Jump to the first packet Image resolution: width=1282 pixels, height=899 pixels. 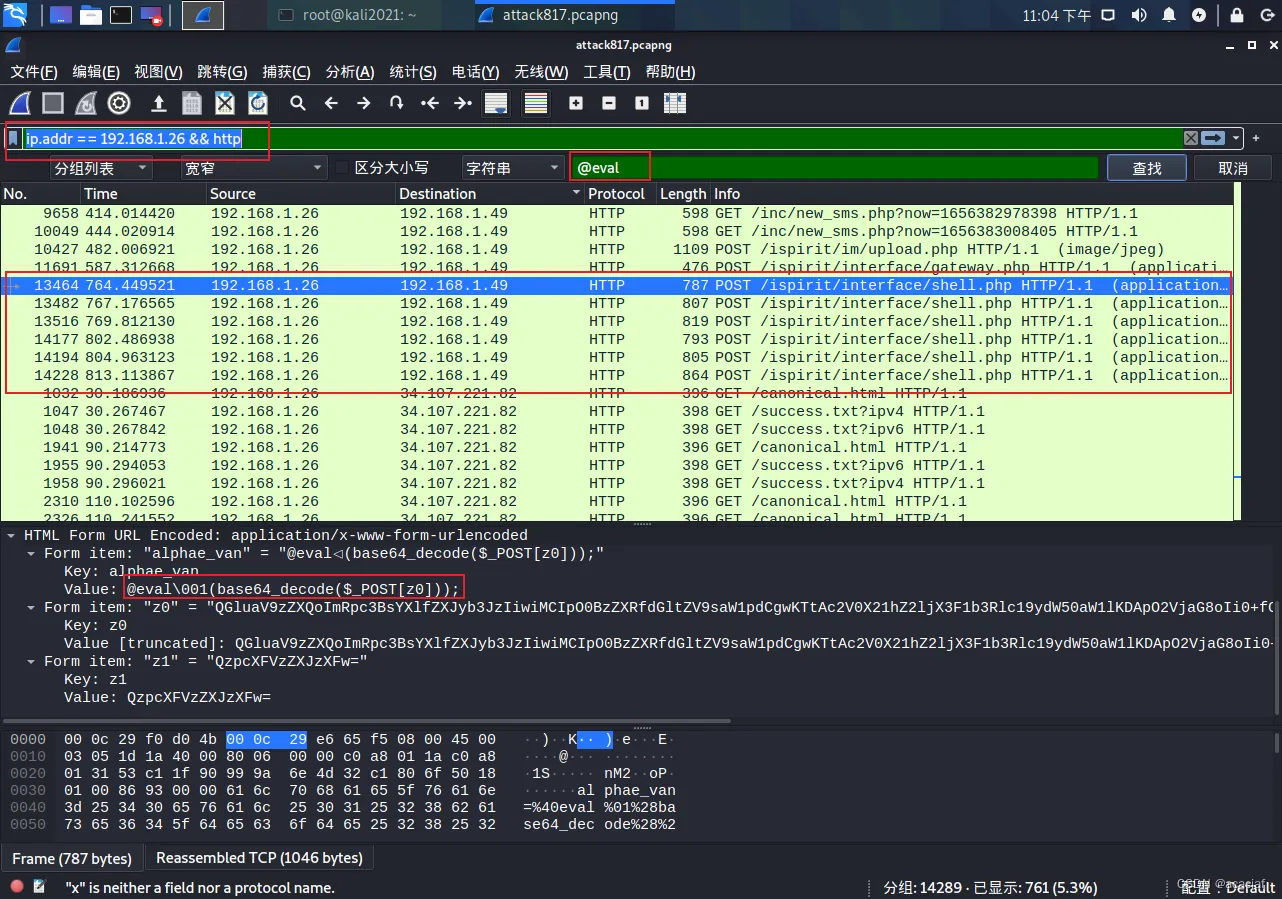click(430, 103)
